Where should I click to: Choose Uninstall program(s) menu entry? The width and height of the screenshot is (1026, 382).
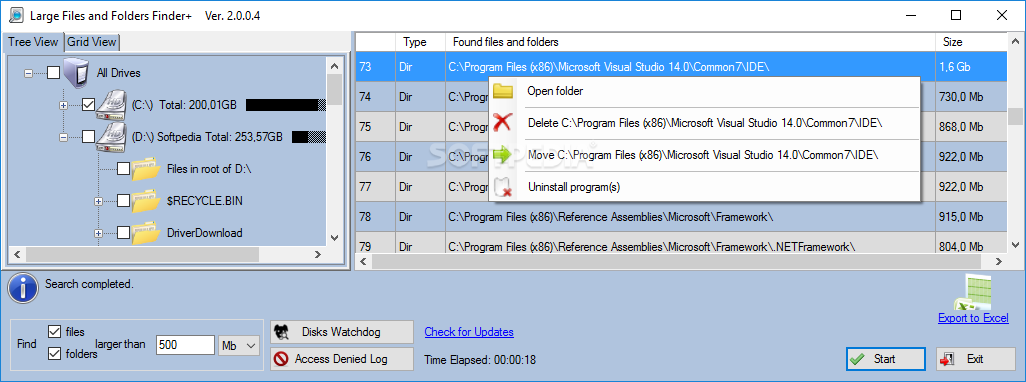click(704, 187)
